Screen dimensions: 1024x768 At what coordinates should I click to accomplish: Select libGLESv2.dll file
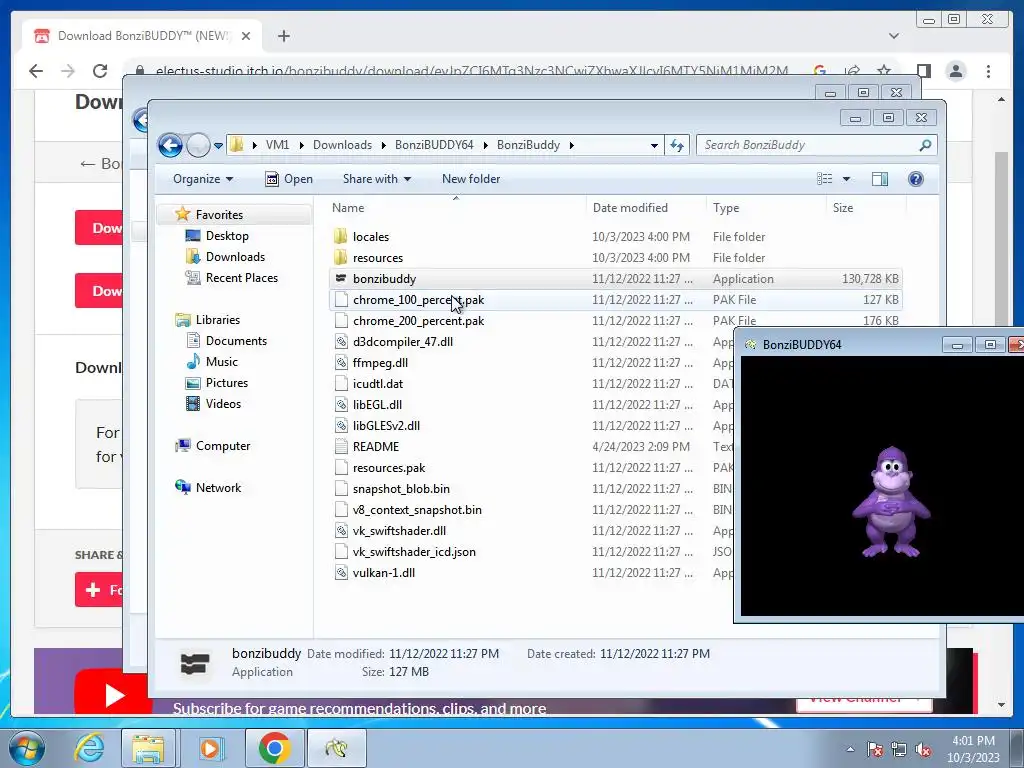386,425
